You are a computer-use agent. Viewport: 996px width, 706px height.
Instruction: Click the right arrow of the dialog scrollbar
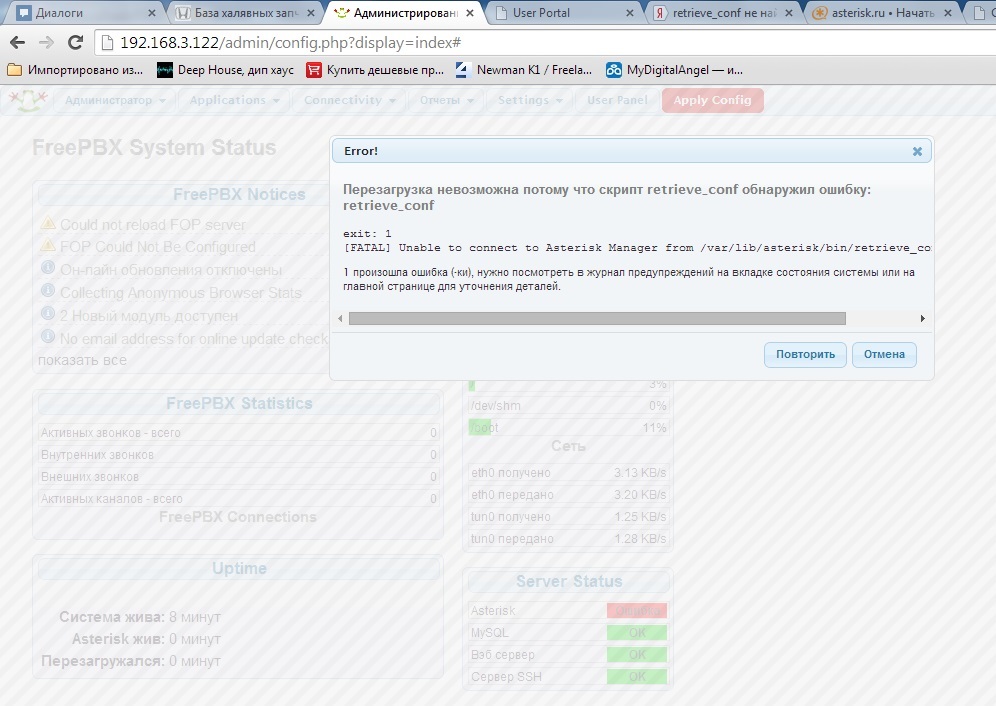921,318
